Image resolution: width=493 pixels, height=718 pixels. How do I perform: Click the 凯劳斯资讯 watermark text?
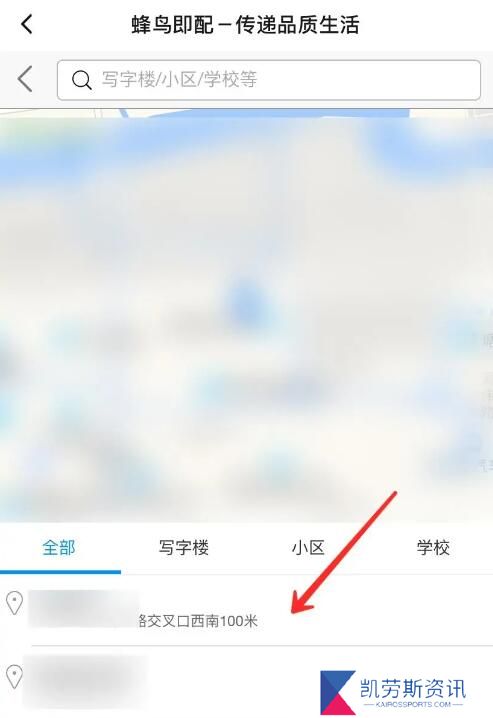(x=413, y=688)
